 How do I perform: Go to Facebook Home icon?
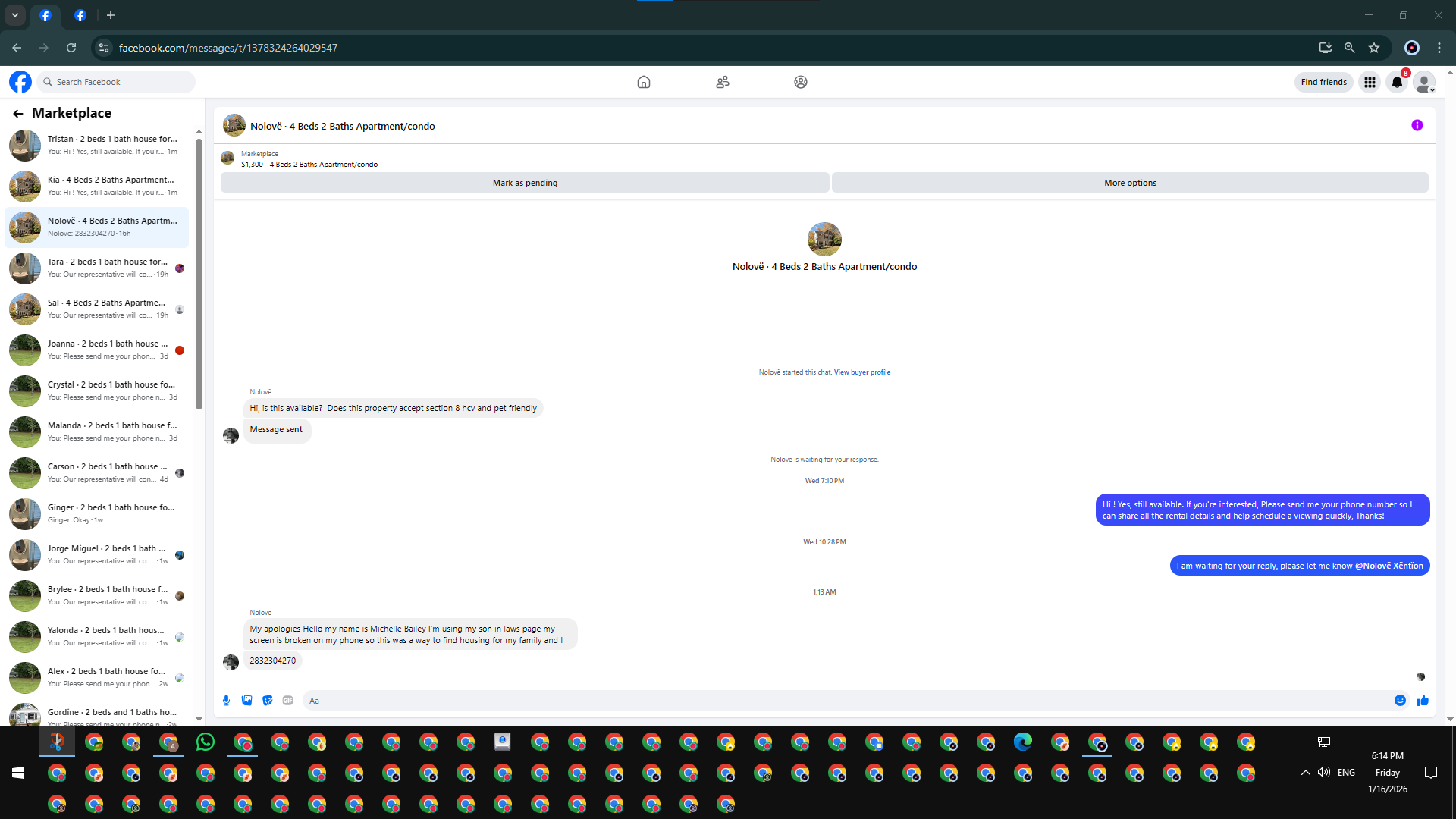(643, 82)
